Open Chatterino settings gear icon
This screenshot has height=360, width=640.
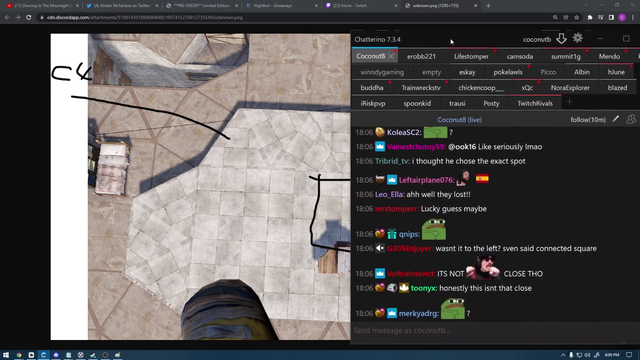[578, 38]
